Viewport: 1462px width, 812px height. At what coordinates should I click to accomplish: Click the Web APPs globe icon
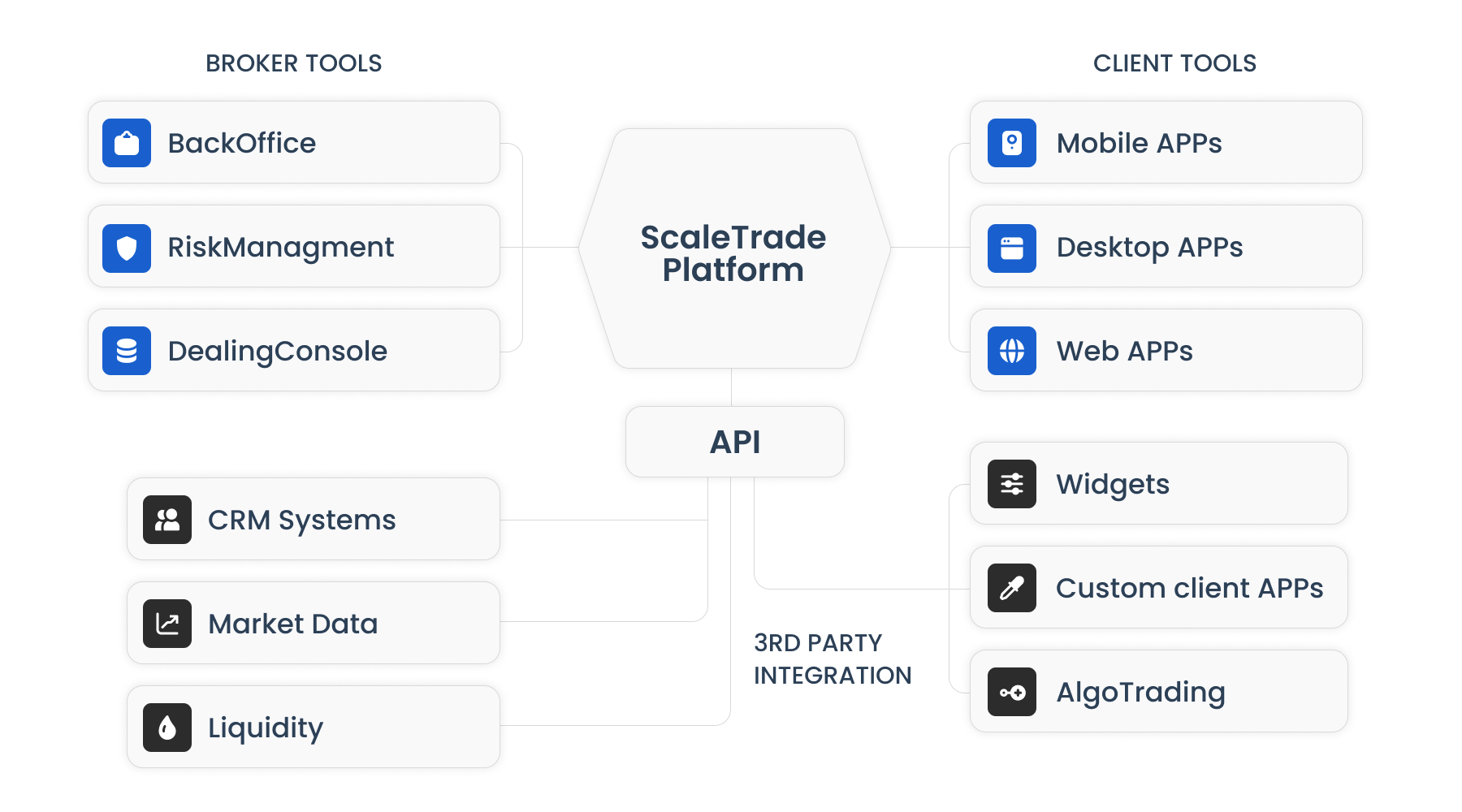[x=1011, y=351]
